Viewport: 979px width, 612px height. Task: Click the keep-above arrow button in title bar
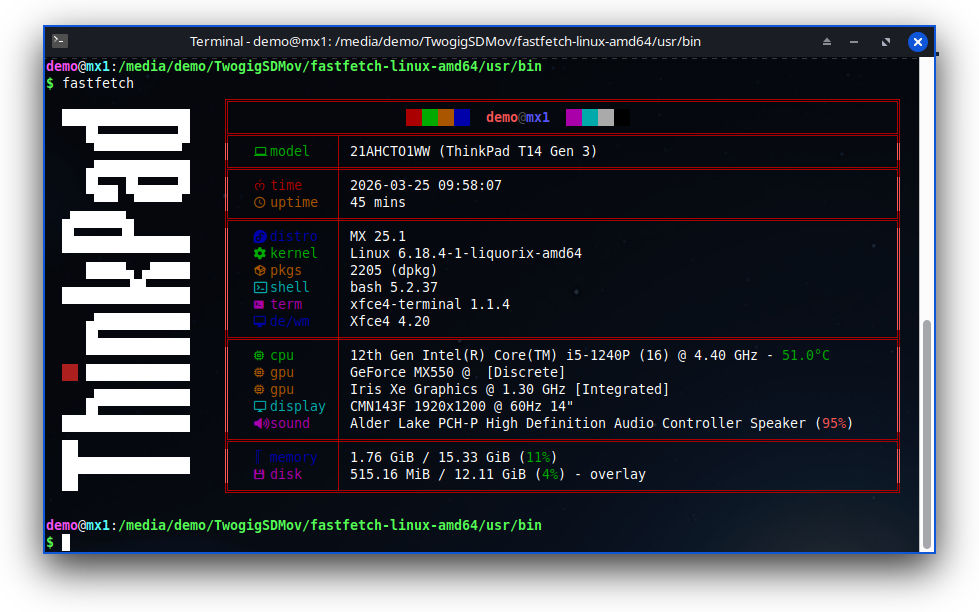827,42
